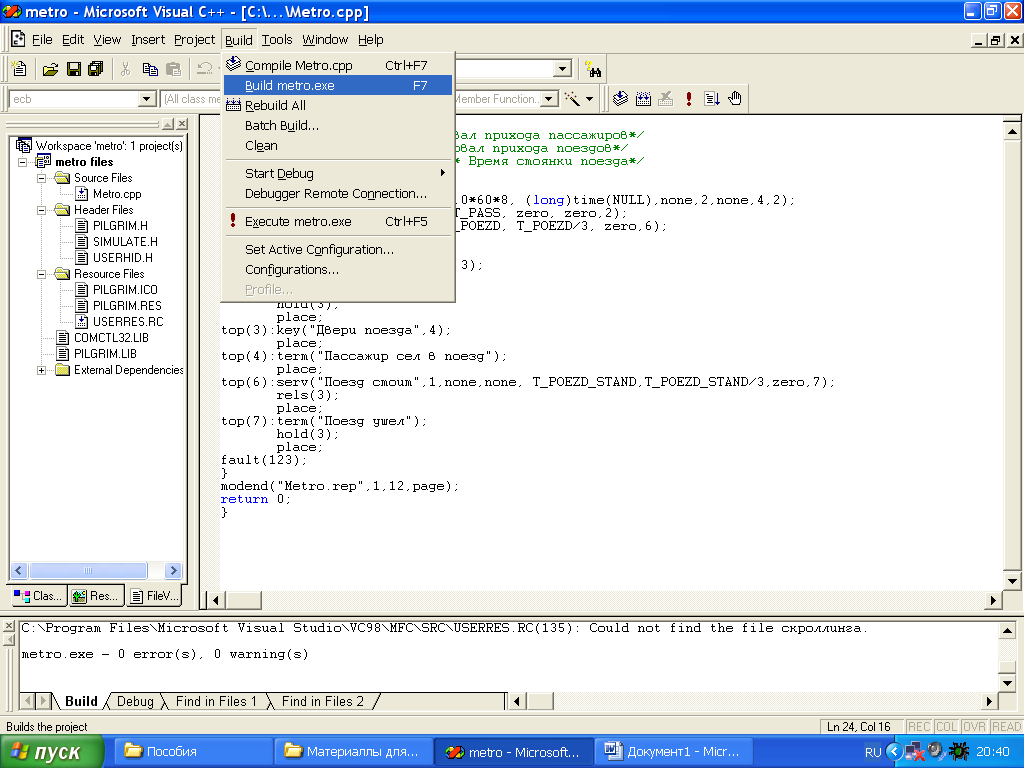Collapse the metro files project node
This screenshot has width=1024, height=768.
(x=23, y=162)
